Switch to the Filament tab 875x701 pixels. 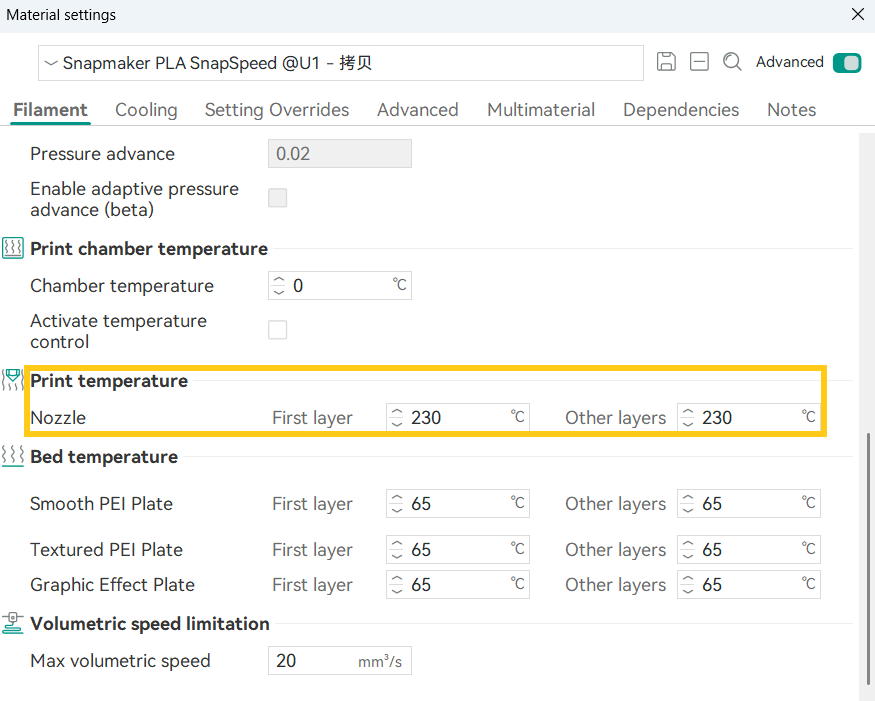[x=50, y=110]
